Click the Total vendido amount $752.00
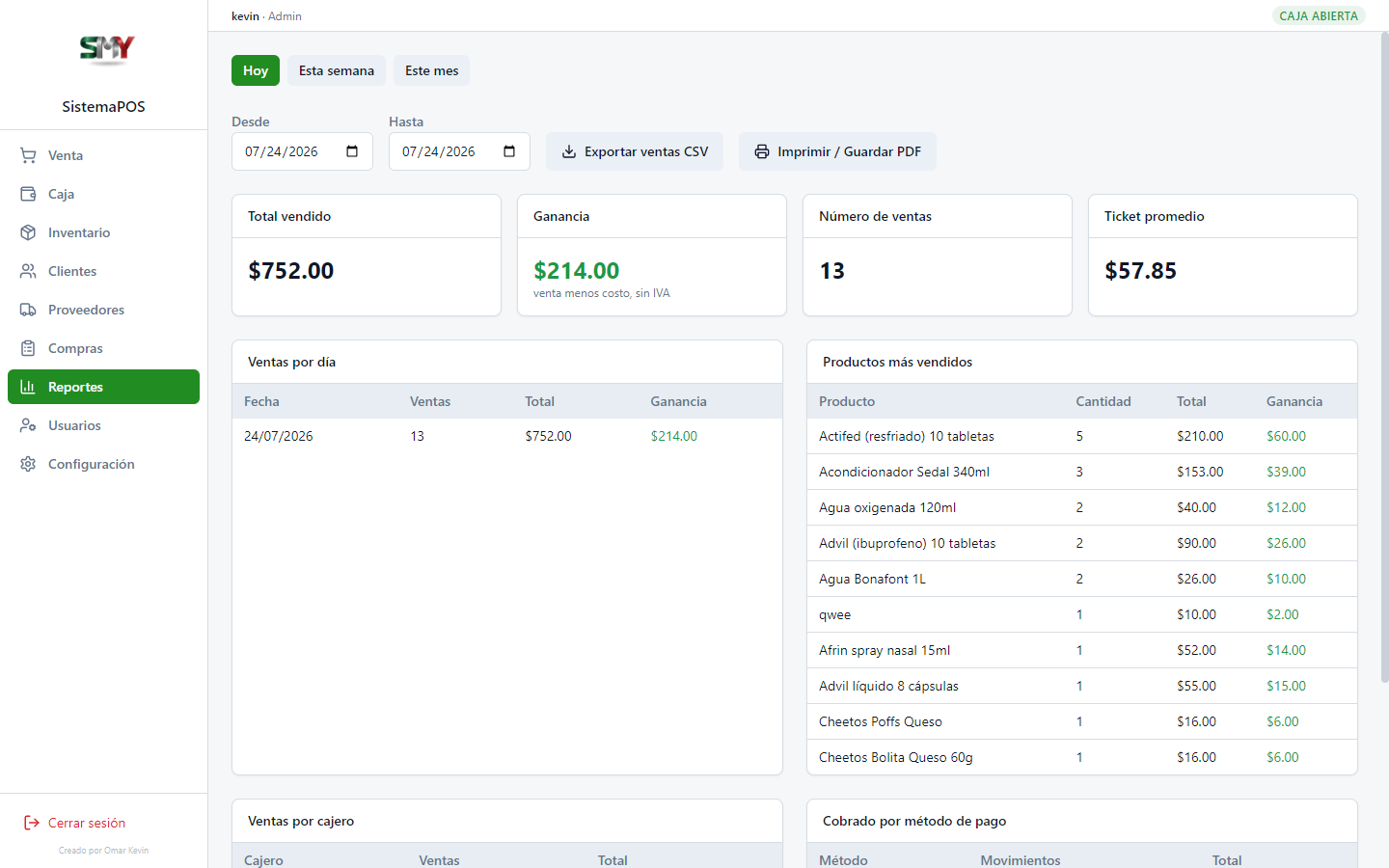The height and width of the screenshot is (868, 1389). [291, 271]
